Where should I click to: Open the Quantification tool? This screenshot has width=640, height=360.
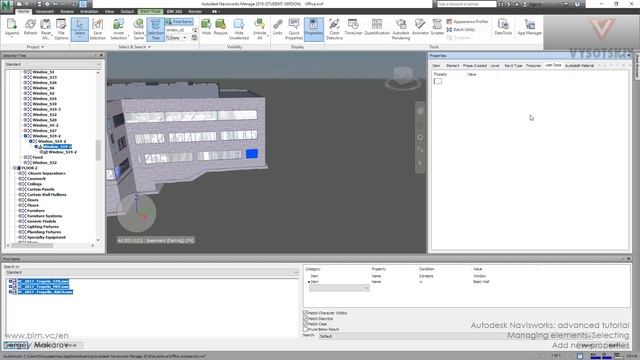pyautogui.click(x=377, y=27)
